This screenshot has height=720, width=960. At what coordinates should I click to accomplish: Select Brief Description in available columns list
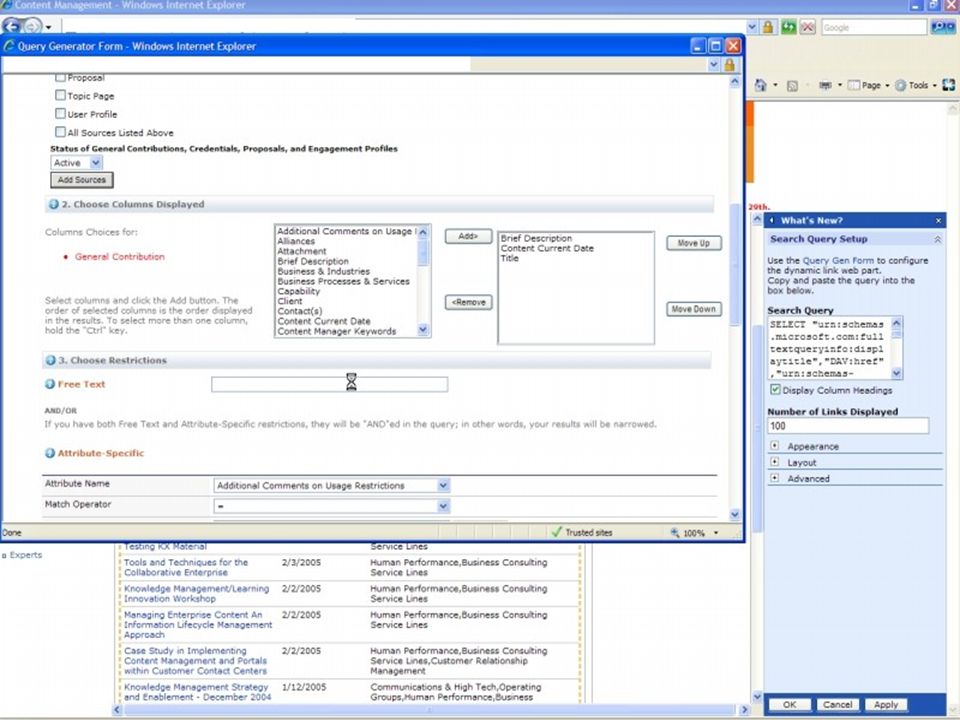tap(313, 261)
